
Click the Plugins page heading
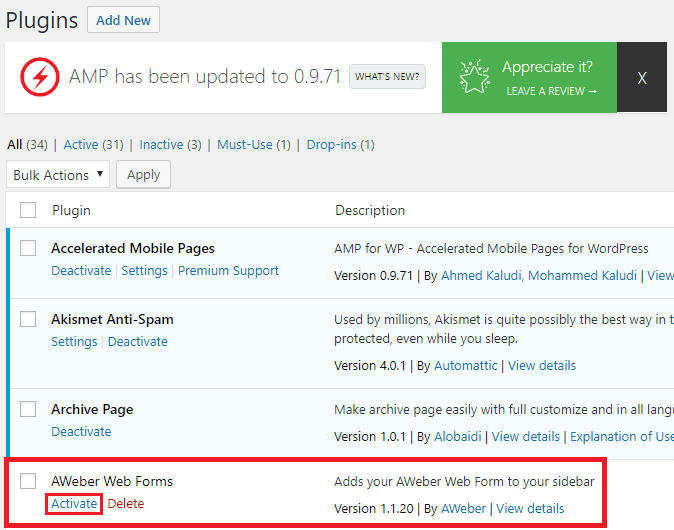pos(42,20)
